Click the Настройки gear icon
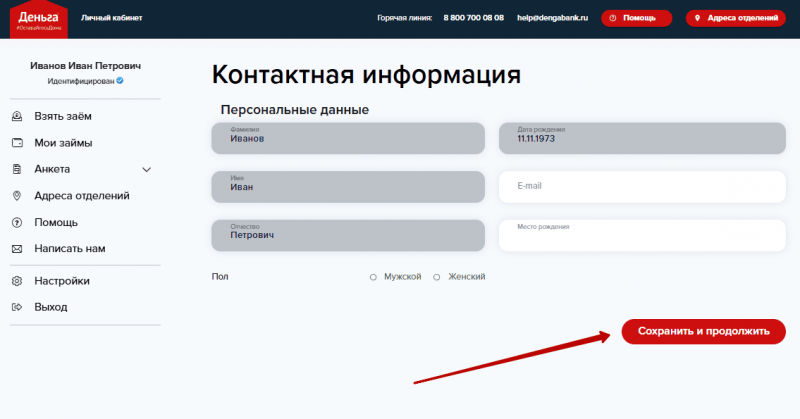The width and height of the screenshot is (800, 419). (x=17, y=281)
